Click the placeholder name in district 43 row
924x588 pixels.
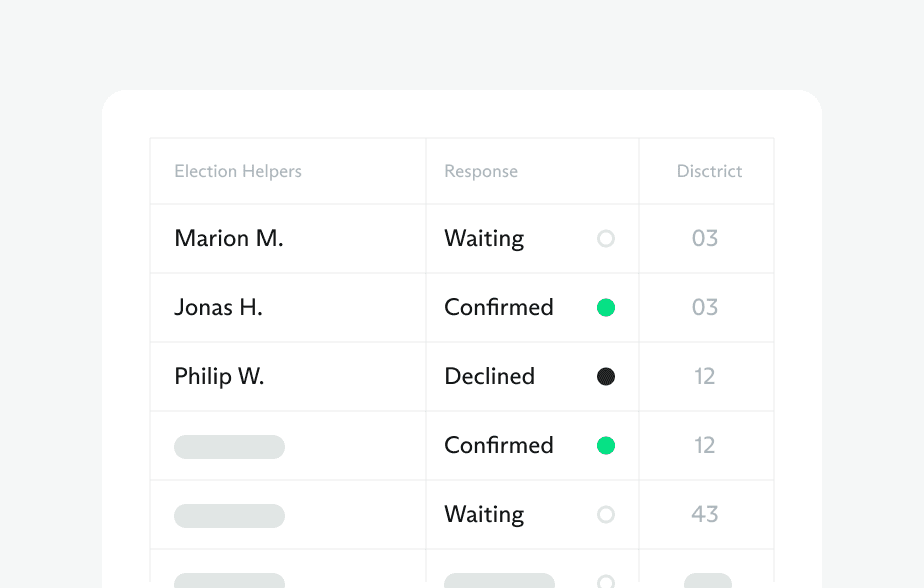coord(229,516)
